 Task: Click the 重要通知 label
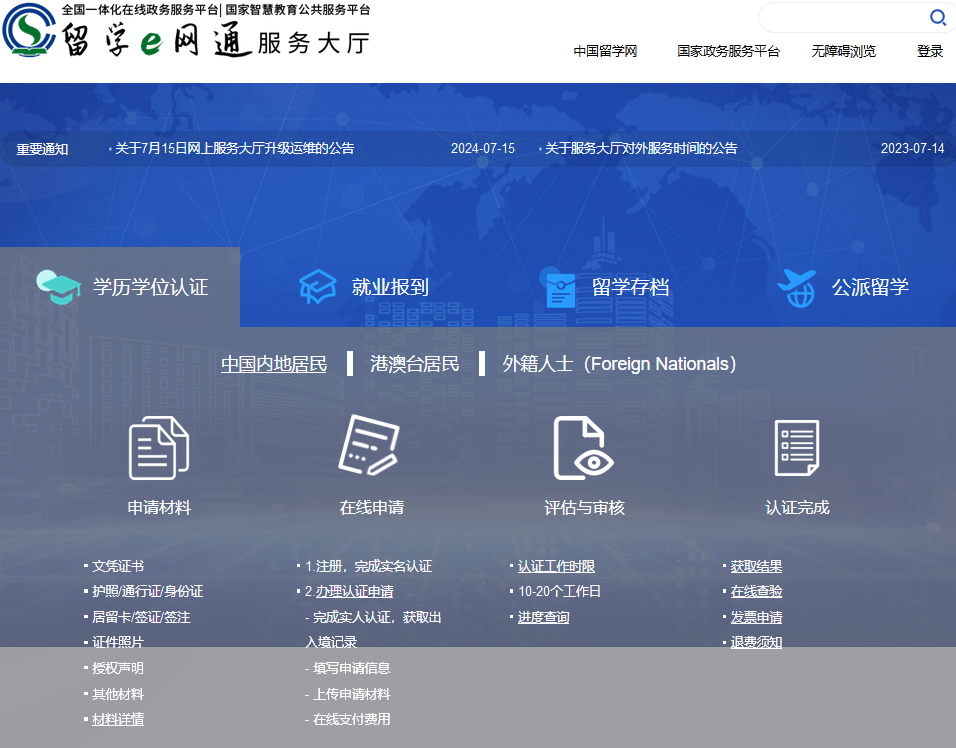point(42,149)
